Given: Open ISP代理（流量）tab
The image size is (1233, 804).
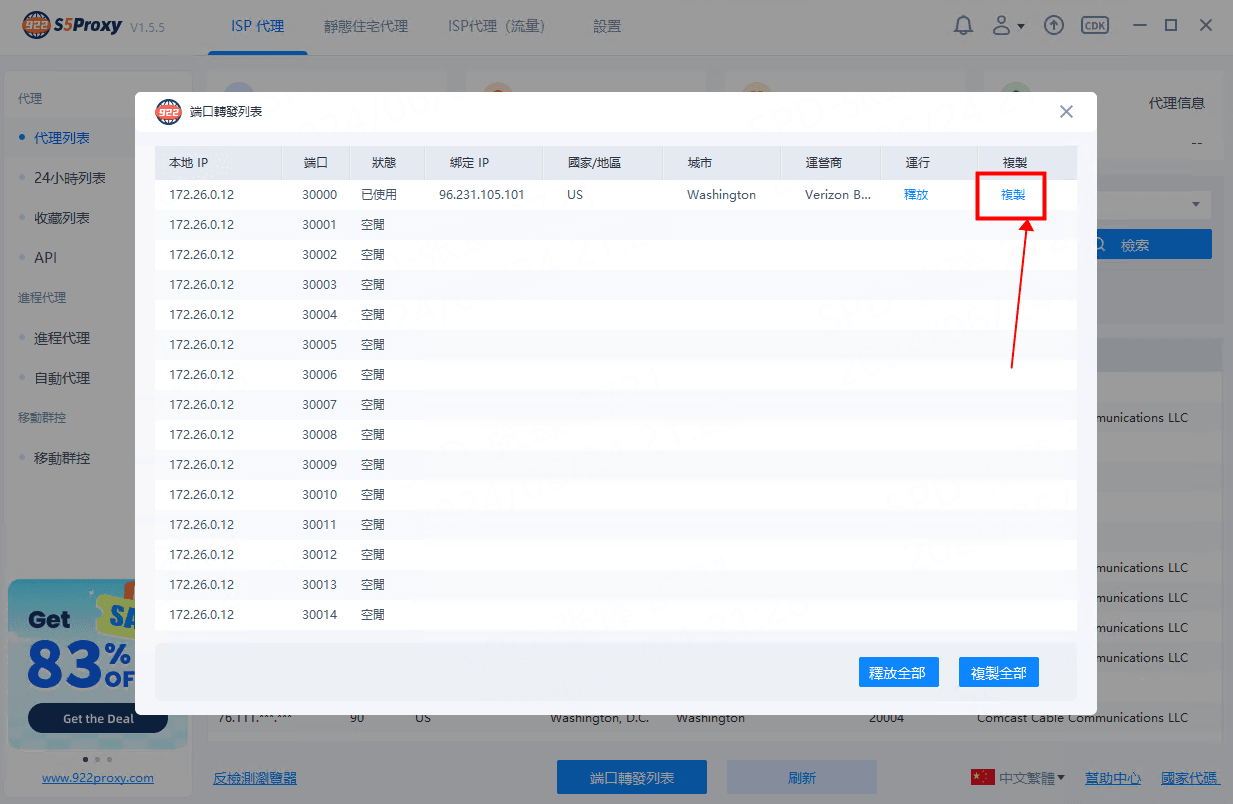Looking at the screenshot, I should [x=500, y=27].
